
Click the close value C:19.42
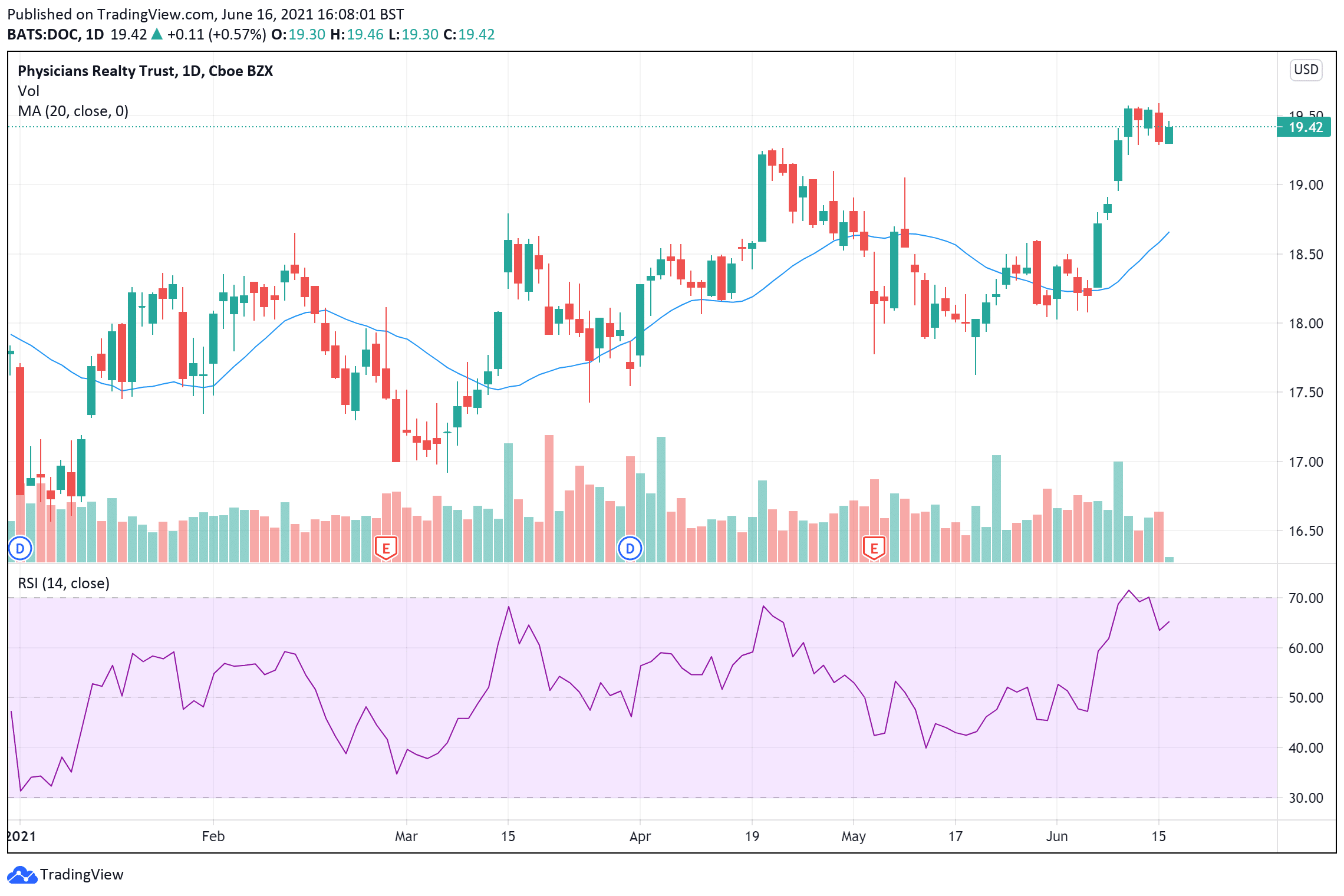pyautogui.click(x=469, y=34)
